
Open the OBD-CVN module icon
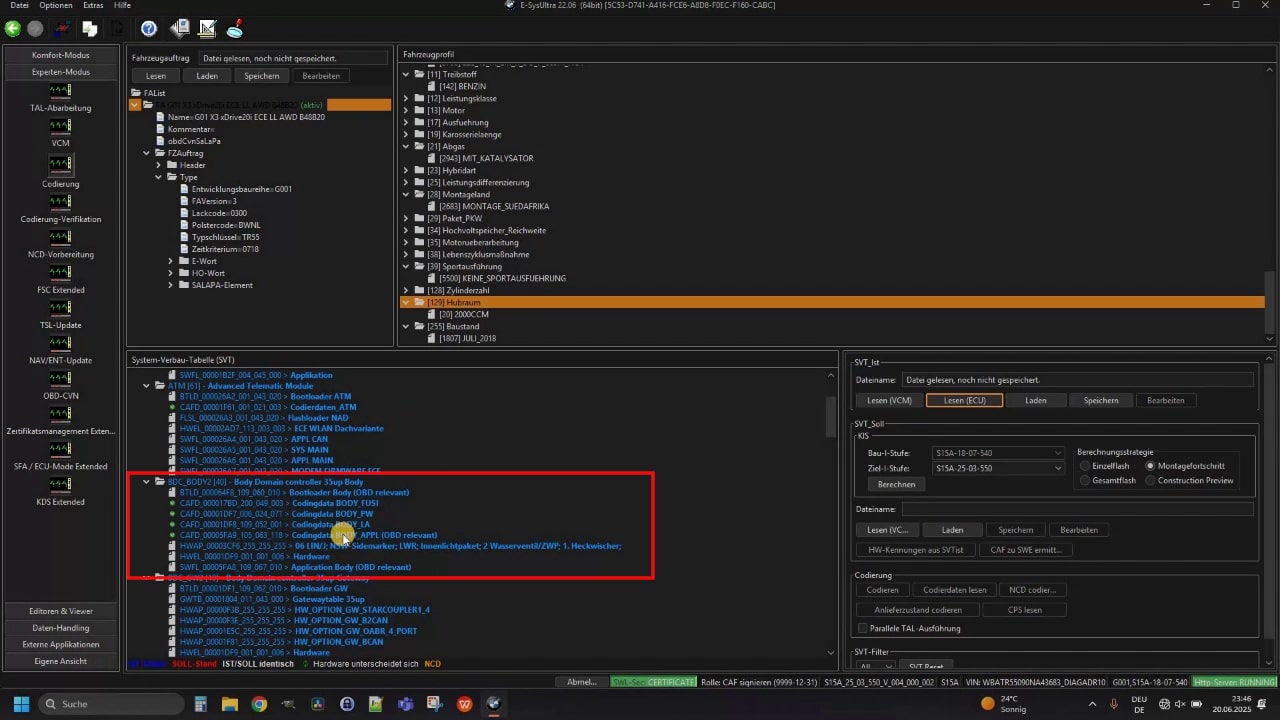pyautogui.click(x=60, y=378)
